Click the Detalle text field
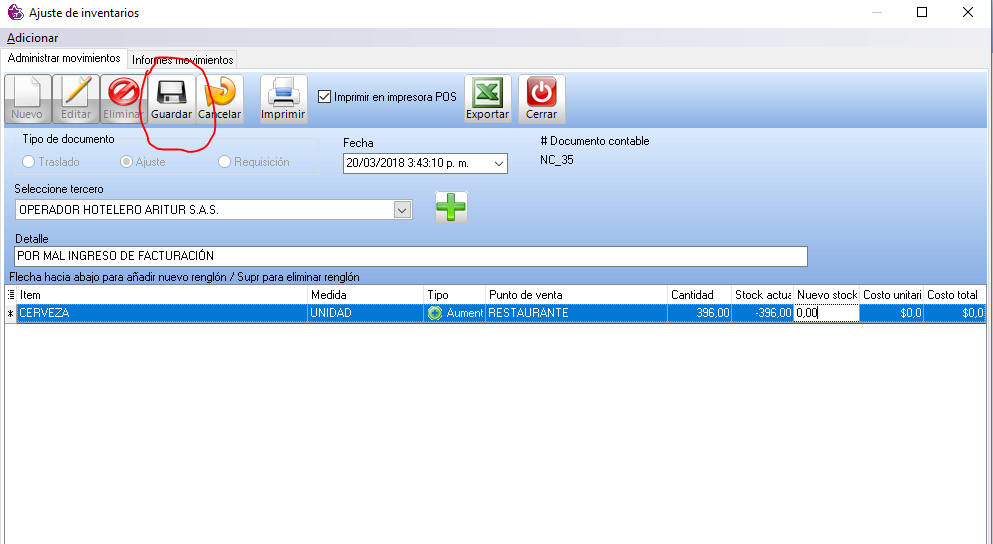Viewport: 993px width, 544px height. pyautogui.click(x=410, y=257)
